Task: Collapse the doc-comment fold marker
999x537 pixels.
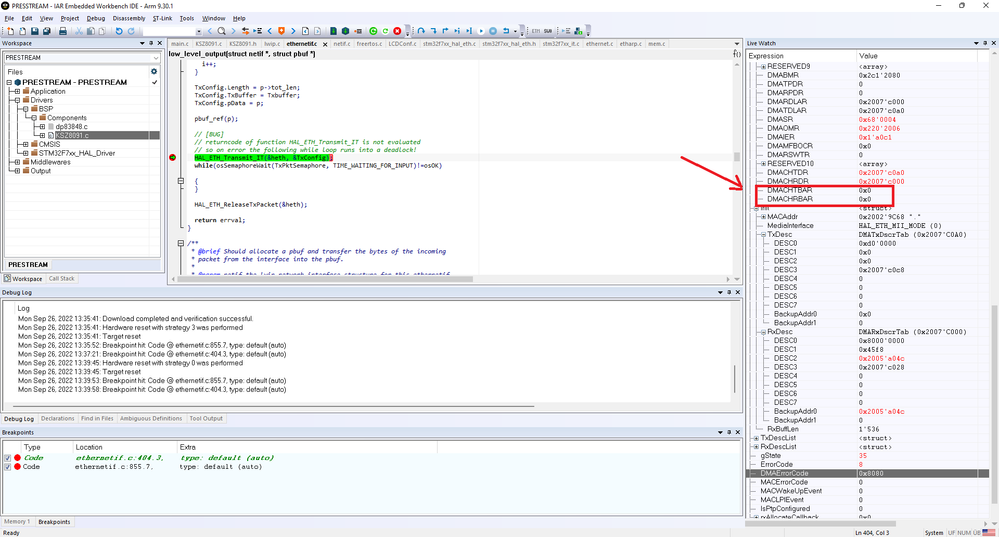Action: coord(181,243)
